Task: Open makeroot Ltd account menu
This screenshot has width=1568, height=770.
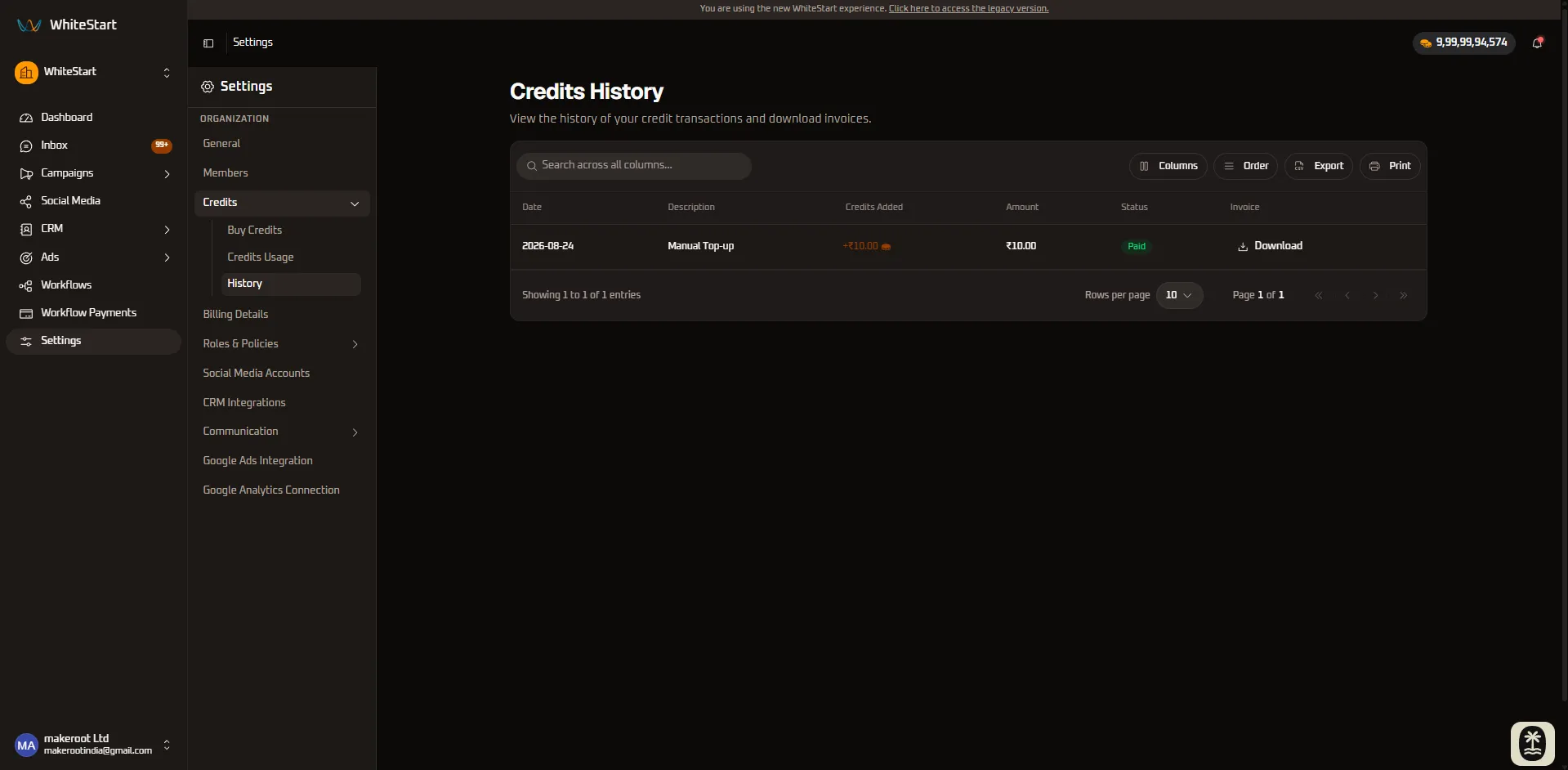Action: pyautogui.click(x=93, y=745)
